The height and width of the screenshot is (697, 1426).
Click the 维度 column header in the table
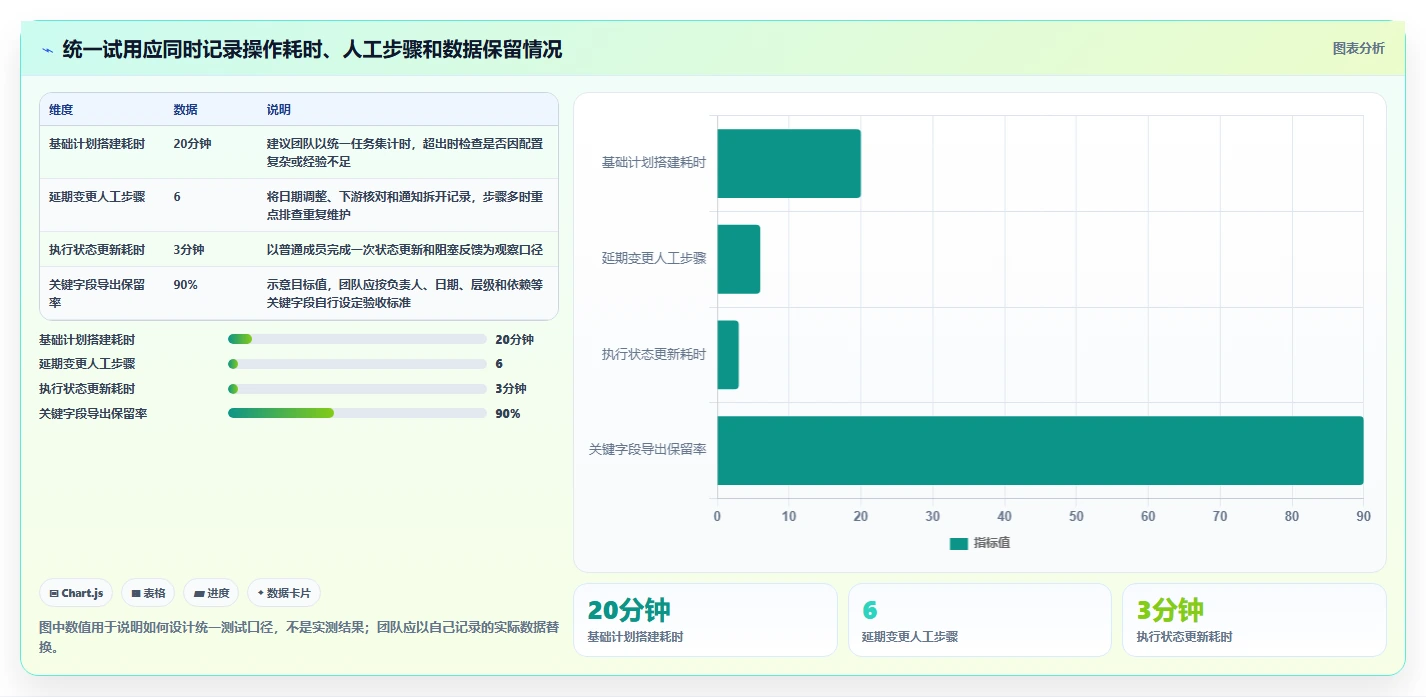(61, 110)
